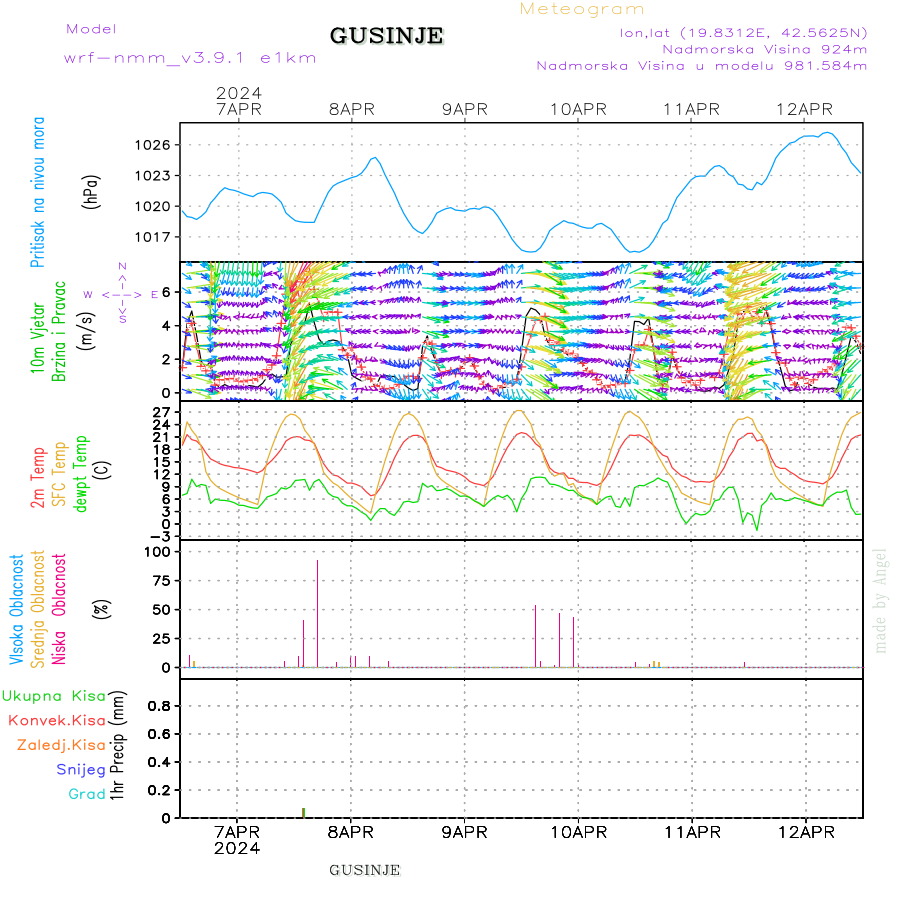Viewport: 900px width, 900px height.
Task: Click the 100 cloudiness axis value
Action: 157,552
